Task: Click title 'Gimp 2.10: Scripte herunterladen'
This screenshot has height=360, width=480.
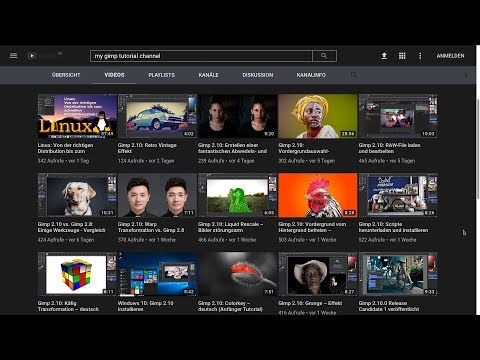Action: pyautogui.click(x=394, y=227)
